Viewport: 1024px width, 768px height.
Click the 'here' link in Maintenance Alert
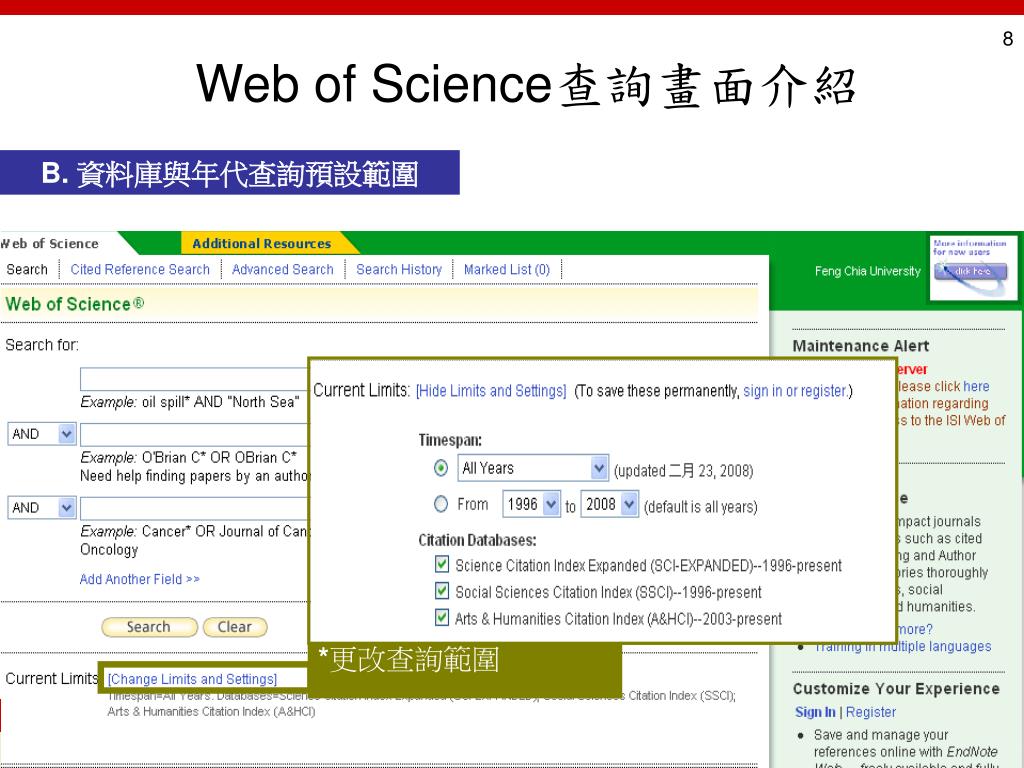[x=976, y=386]
